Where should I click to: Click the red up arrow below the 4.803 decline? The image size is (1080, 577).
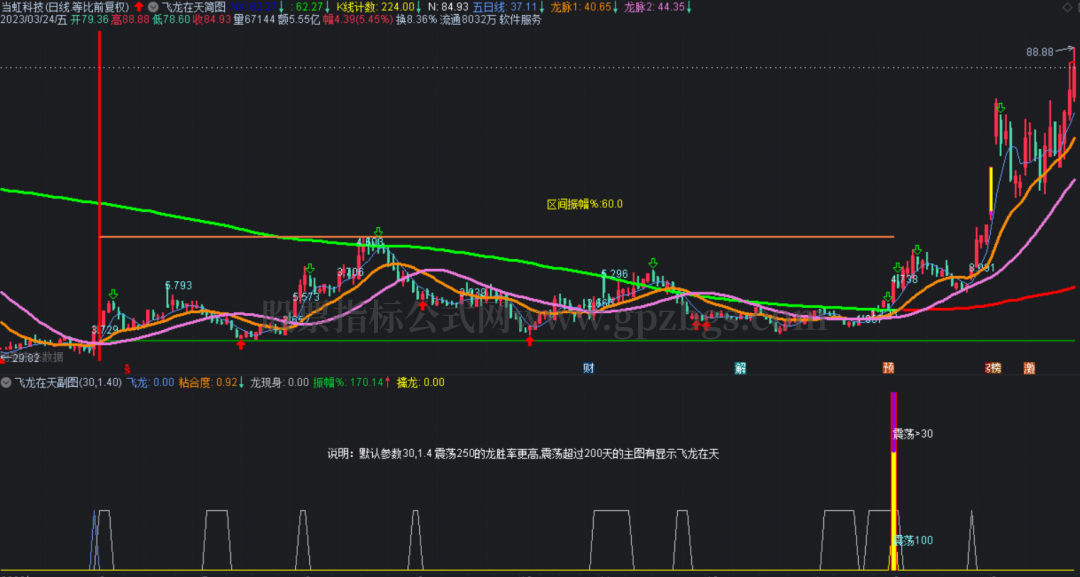(x=422, y=306)
